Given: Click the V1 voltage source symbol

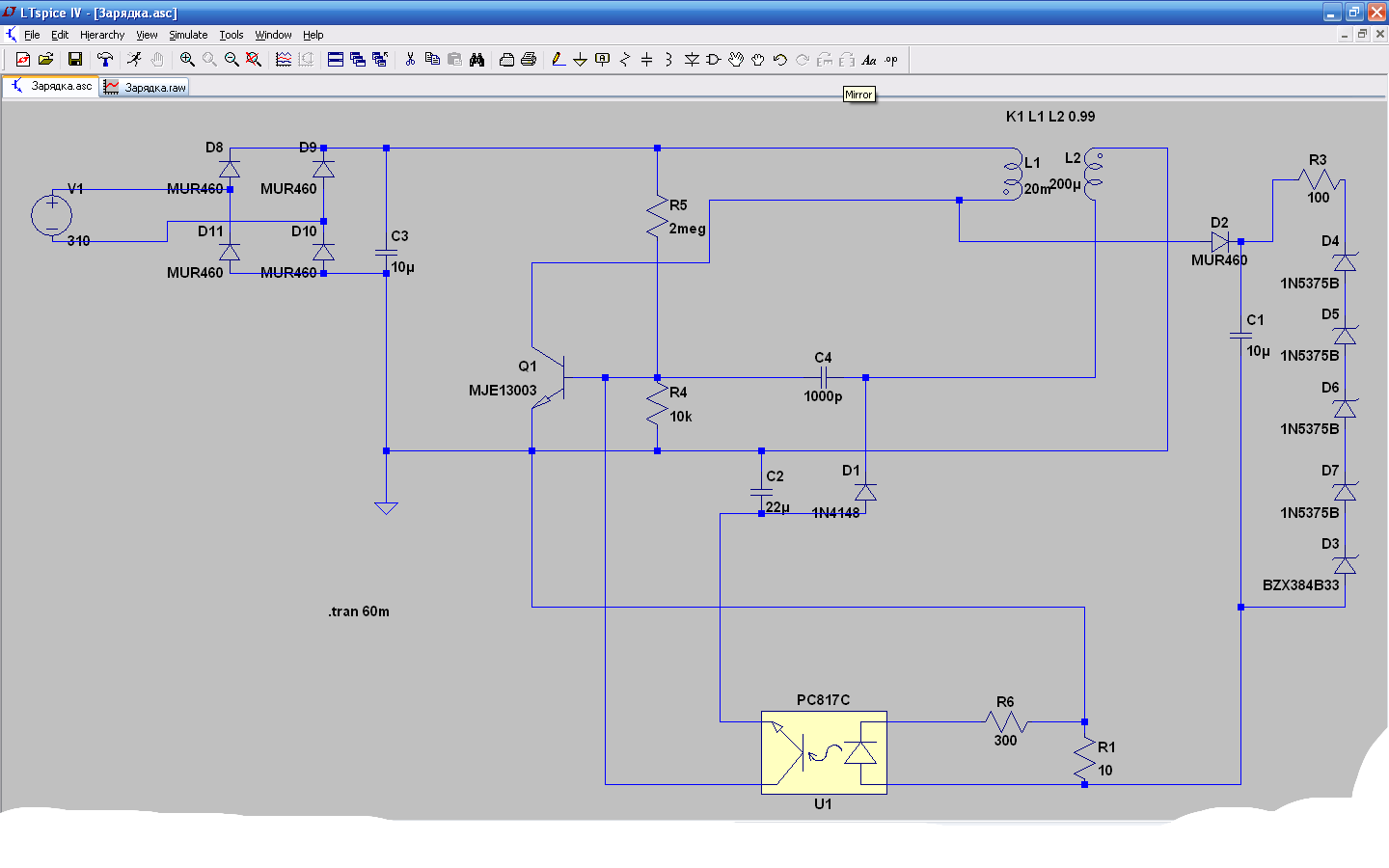Looking at the screenshot, I should [52, 215].
